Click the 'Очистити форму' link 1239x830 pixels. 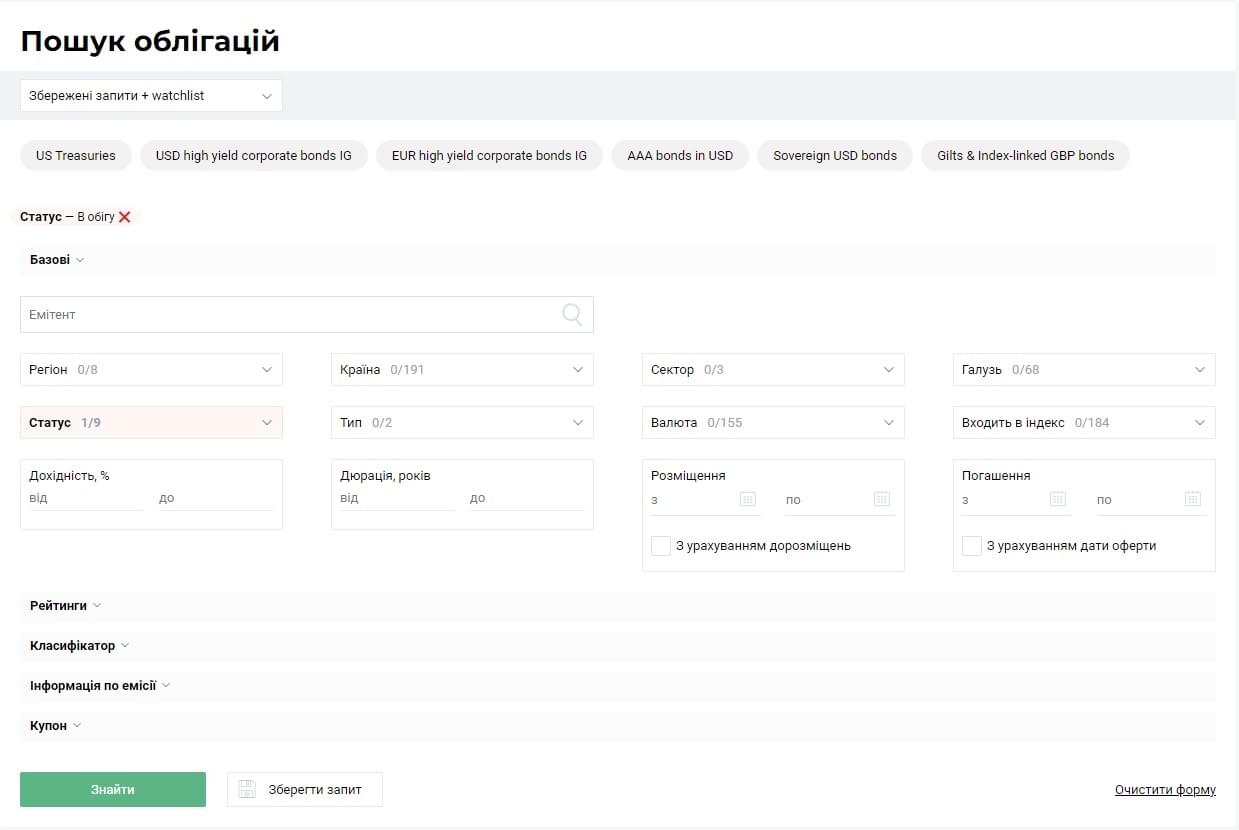point(1165,790)
